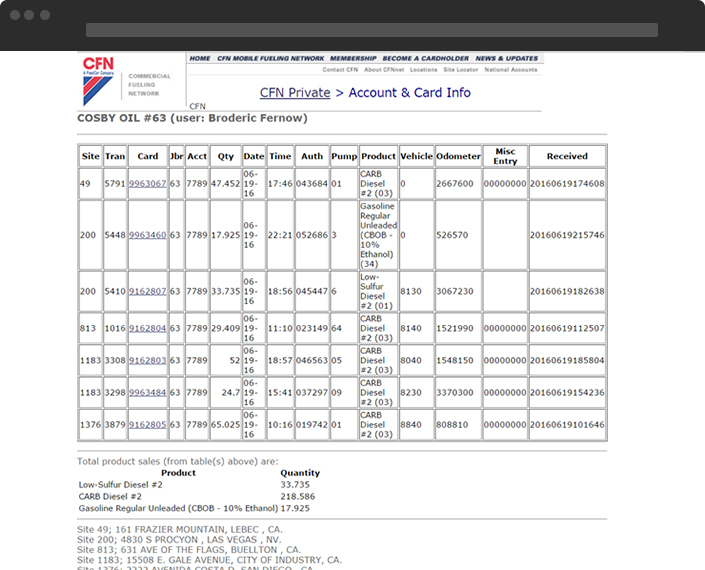Follow the CFN Private breadcrumb link
This screenshot has height=570, width=705.
[295, 93]
